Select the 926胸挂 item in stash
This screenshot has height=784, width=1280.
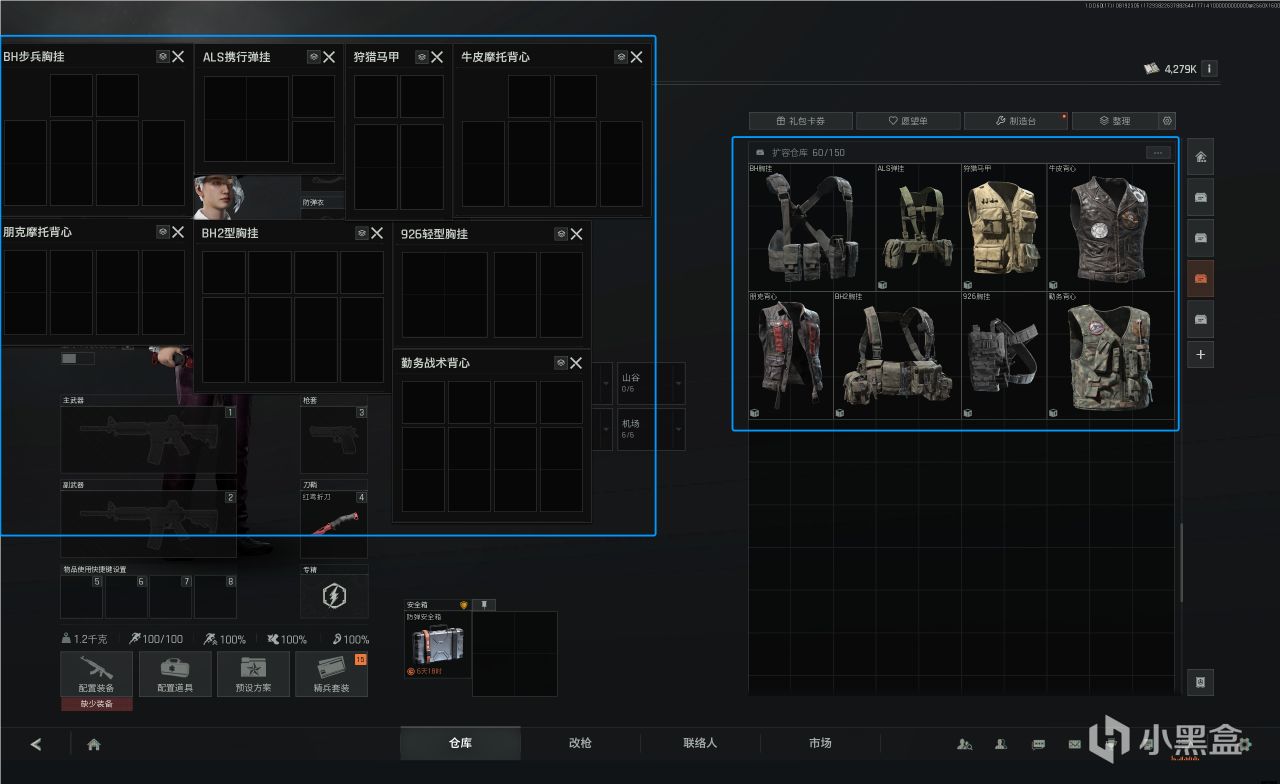1004,355
